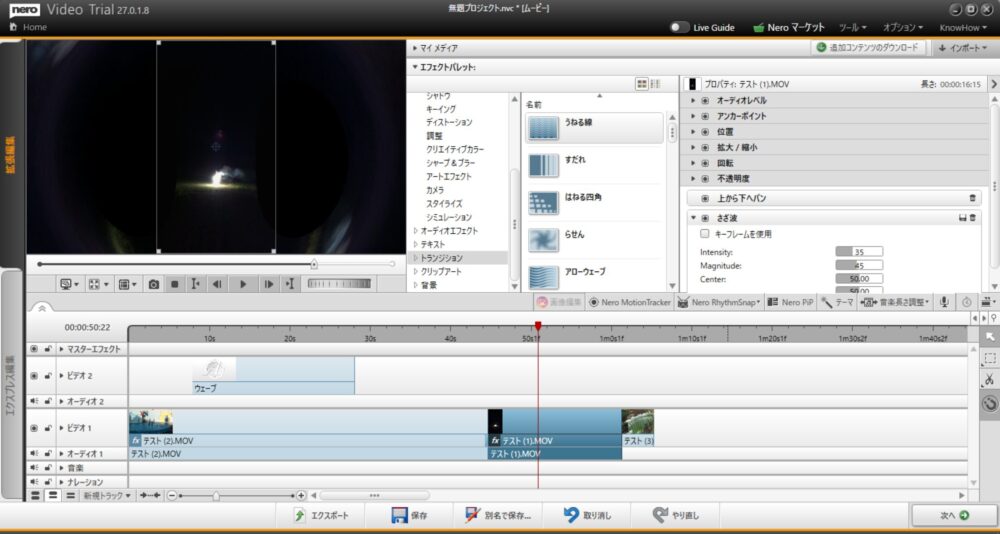
Task: Expand the ビデオ 1 track header
Action: tap(61, 428)
